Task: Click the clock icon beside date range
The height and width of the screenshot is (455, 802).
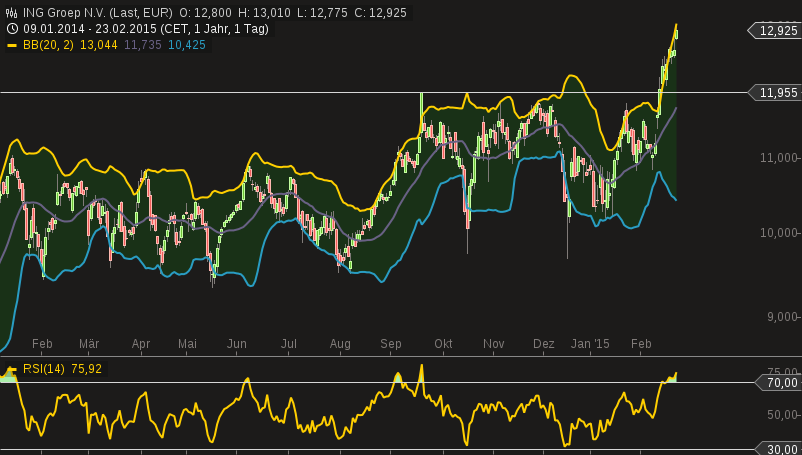Action: pyautogui.click(x=10, y=29)
